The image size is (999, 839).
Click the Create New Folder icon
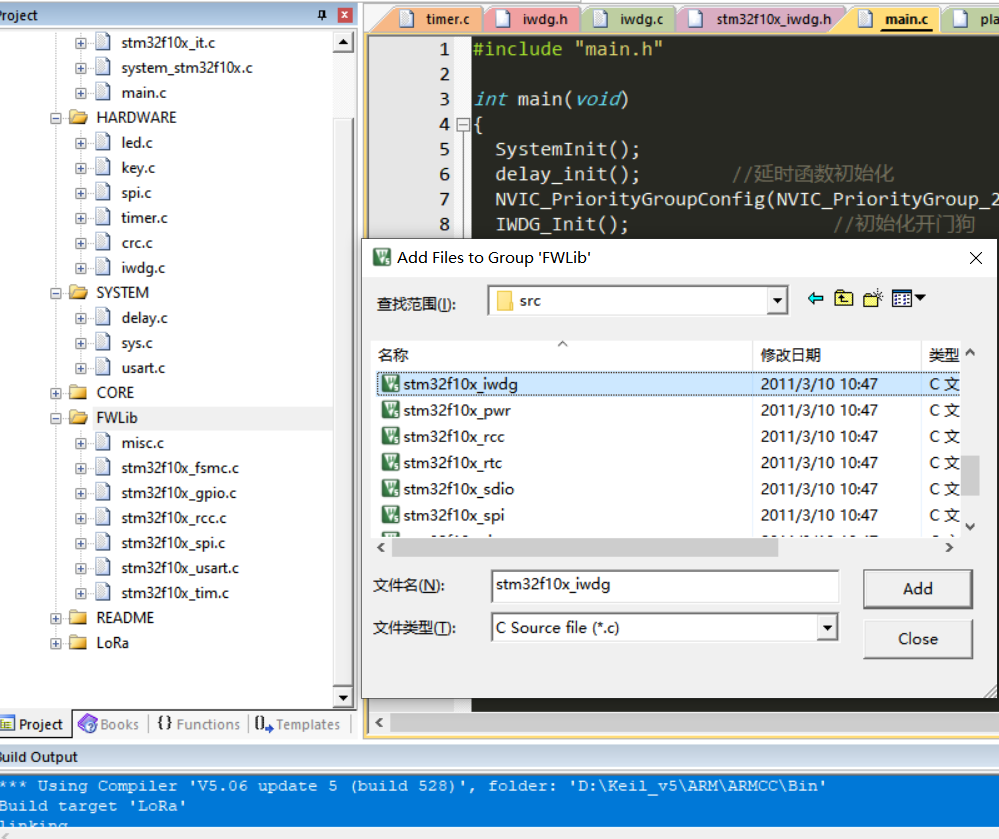(872, 298)
